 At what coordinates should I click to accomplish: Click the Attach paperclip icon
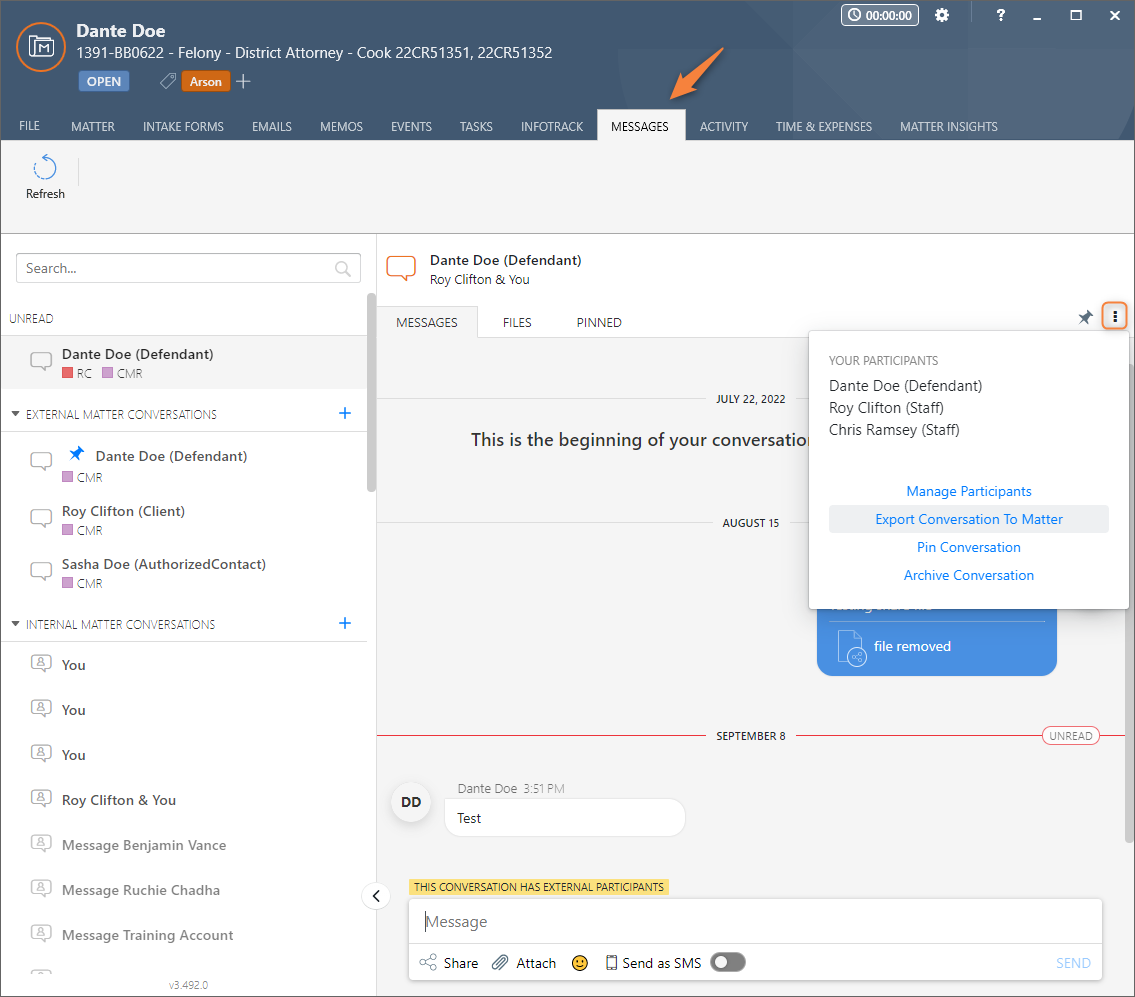(x=501, y=963)
